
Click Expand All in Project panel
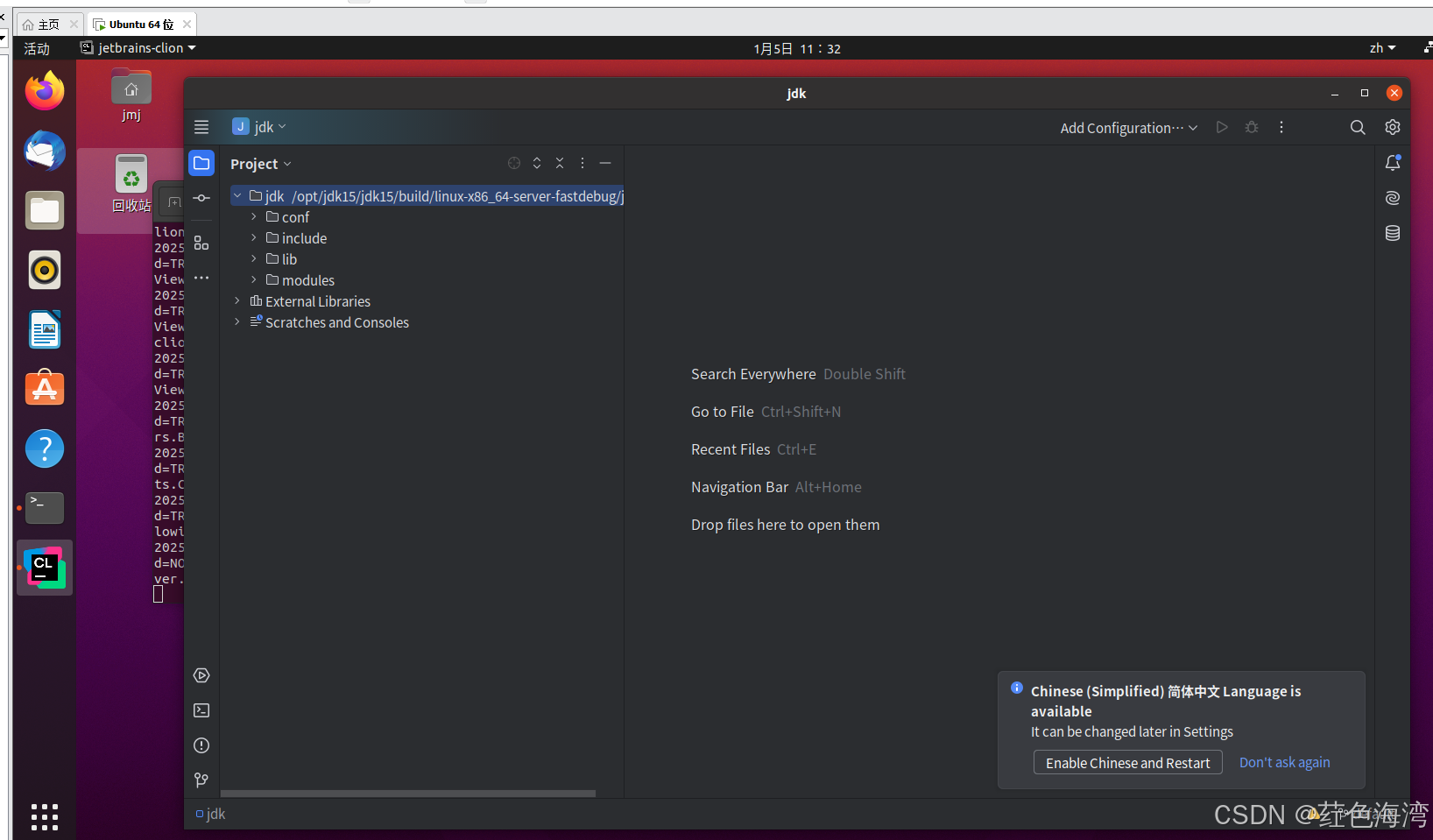click(537, 163)
